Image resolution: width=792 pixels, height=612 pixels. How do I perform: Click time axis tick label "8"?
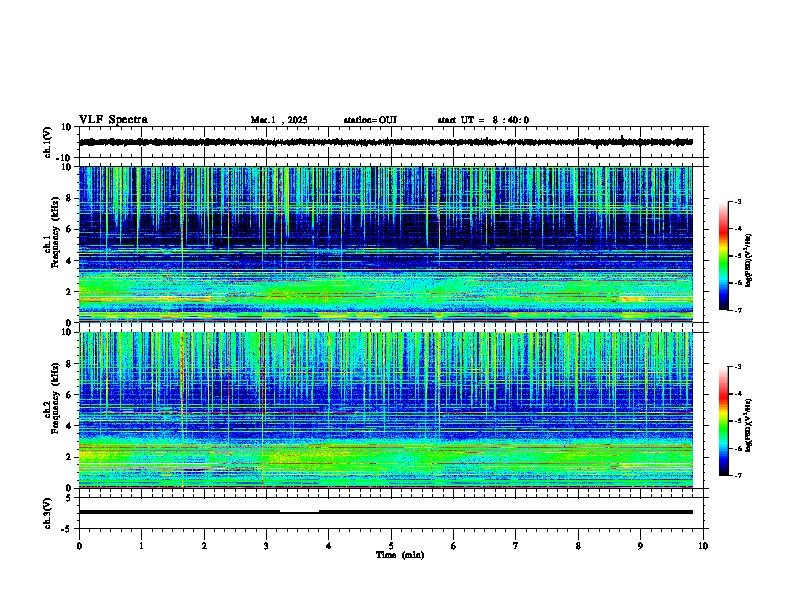pos(578,546)
